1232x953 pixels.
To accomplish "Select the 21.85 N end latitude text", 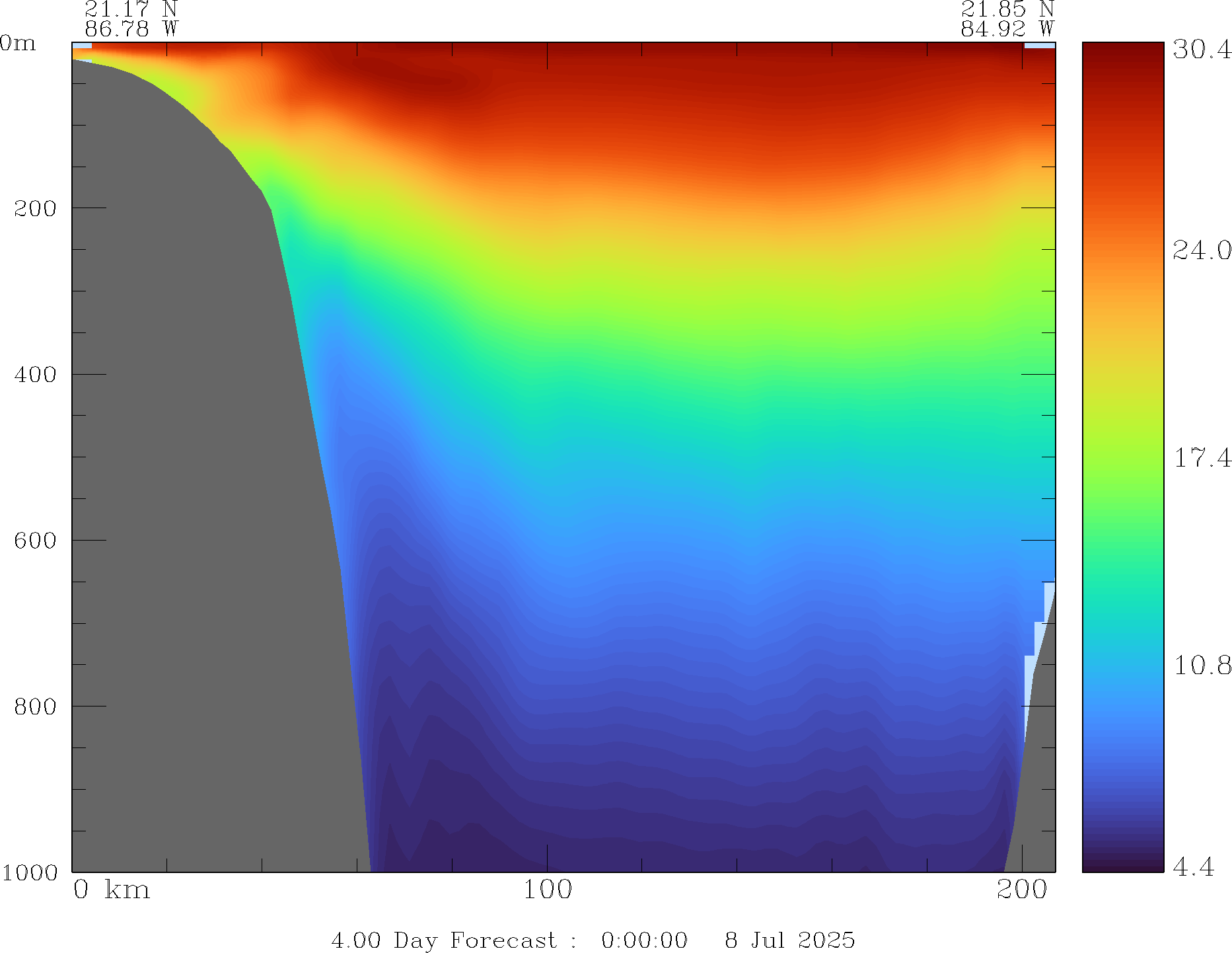I will click(1007, 10).
